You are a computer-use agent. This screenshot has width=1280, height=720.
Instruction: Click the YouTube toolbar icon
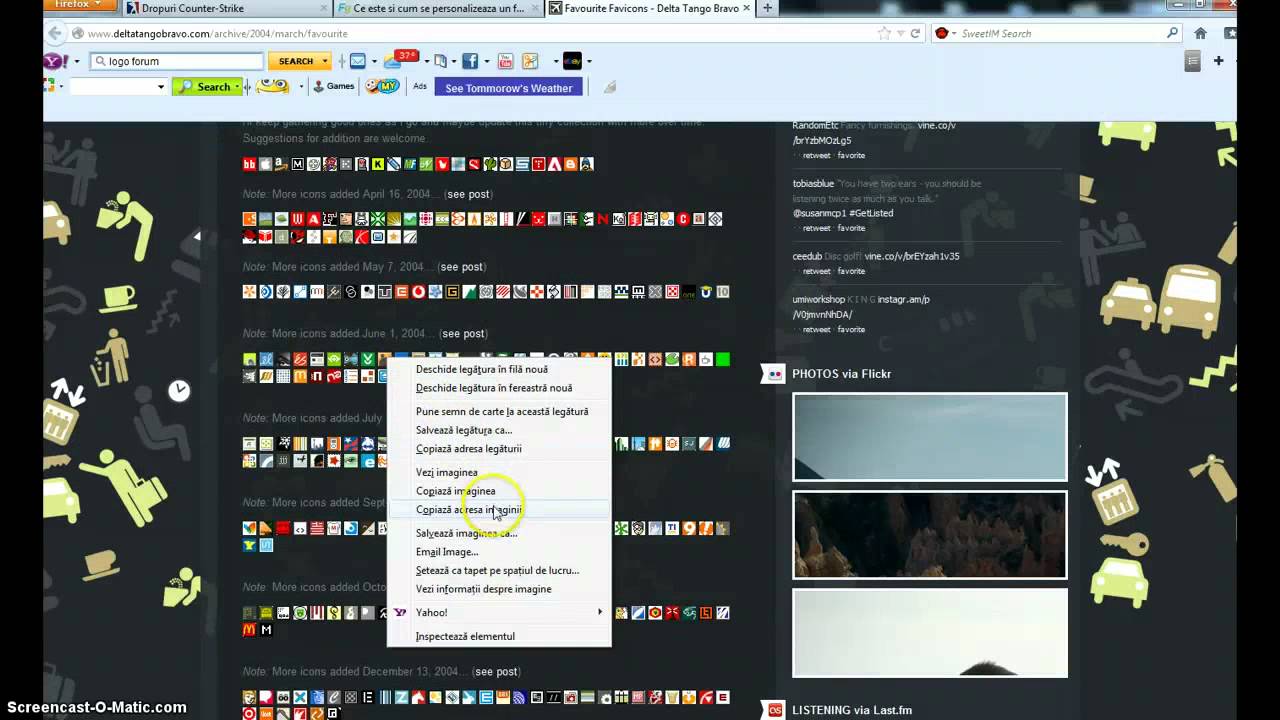[x=505, y=61]
